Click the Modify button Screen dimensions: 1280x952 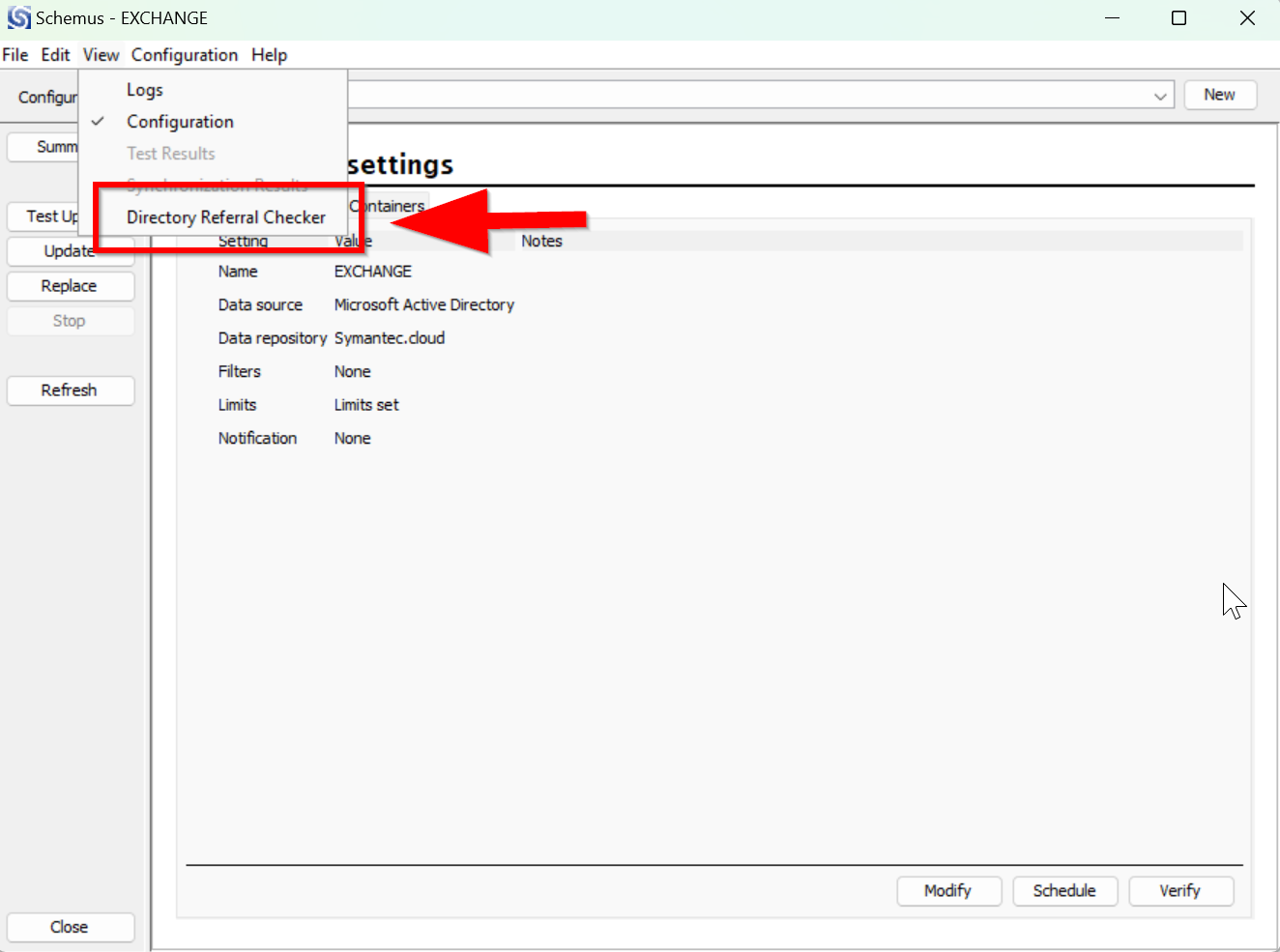tap(947, 890)
